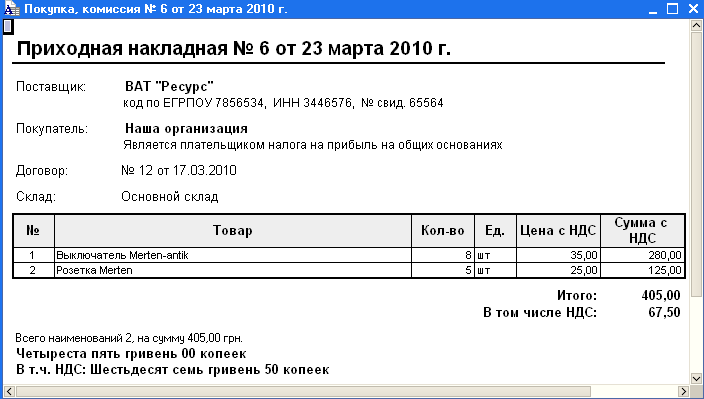This screenshot has width=704, height=399.
Task: Click the Итого: label
Action: (x=577, y=295)
